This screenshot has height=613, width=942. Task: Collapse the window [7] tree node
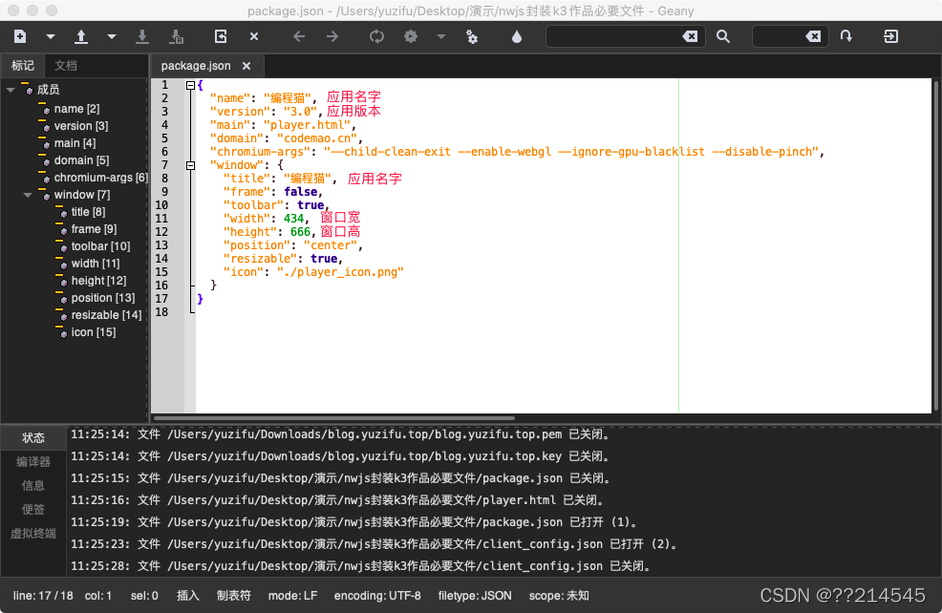pos(28,195)
